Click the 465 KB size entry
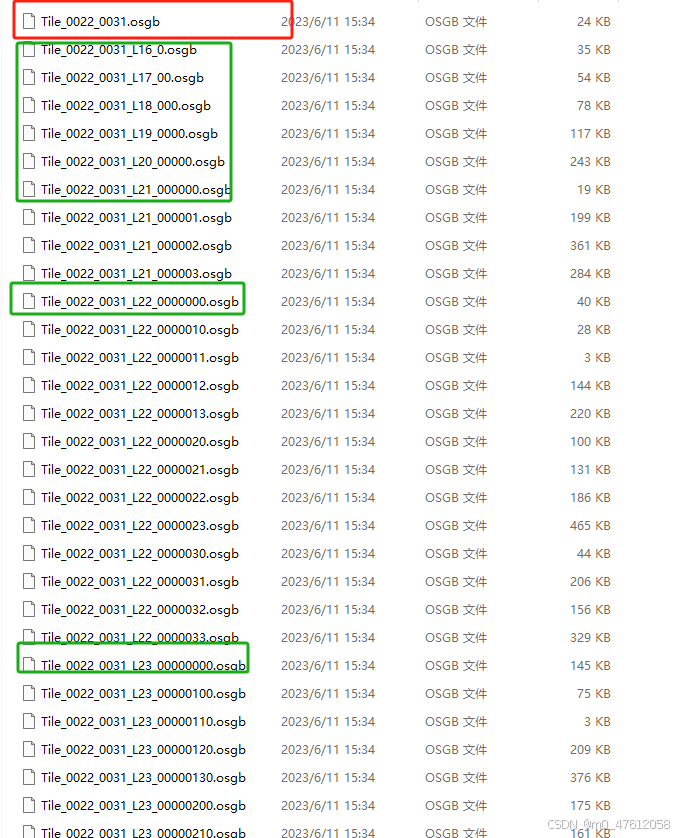The image size is (689, 838). tap(590, 526)
